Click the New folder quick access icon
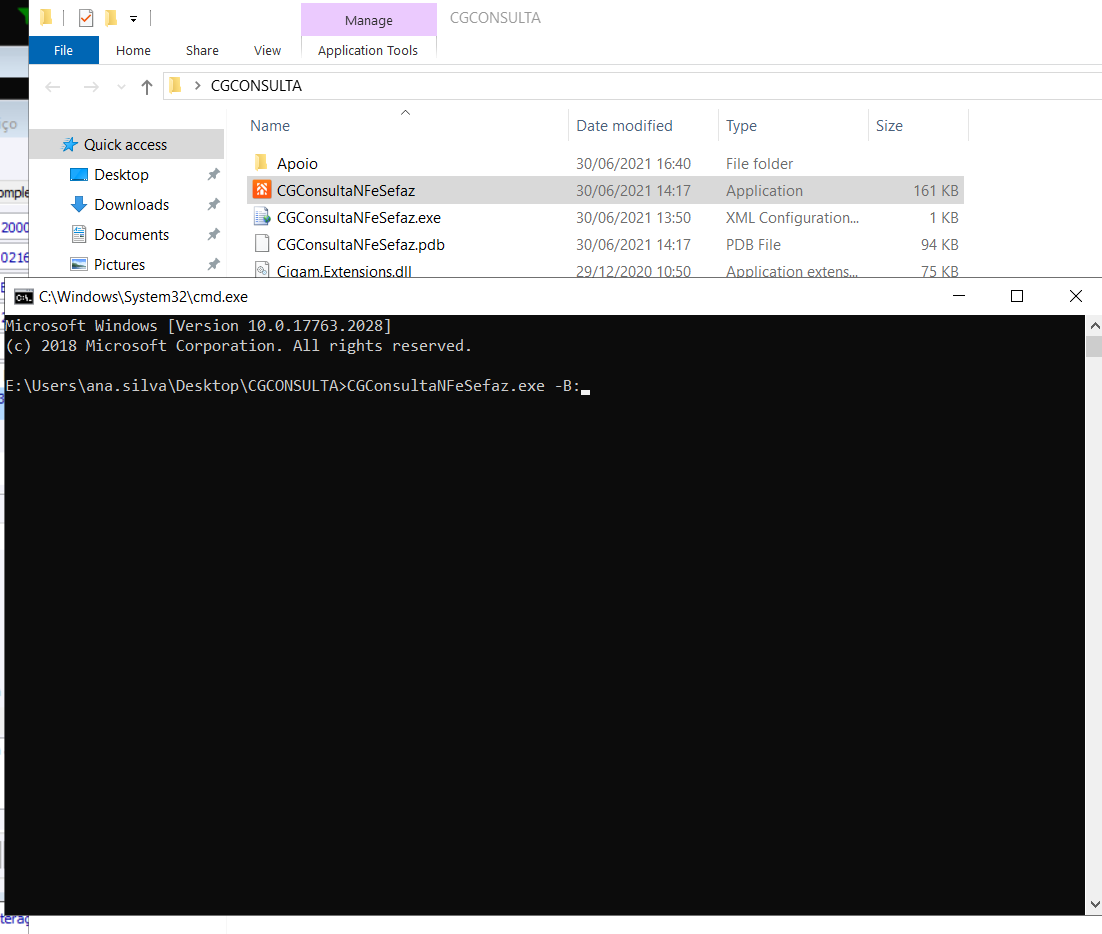Screen dimensions: 1102x934 click(x=111, y=18)
